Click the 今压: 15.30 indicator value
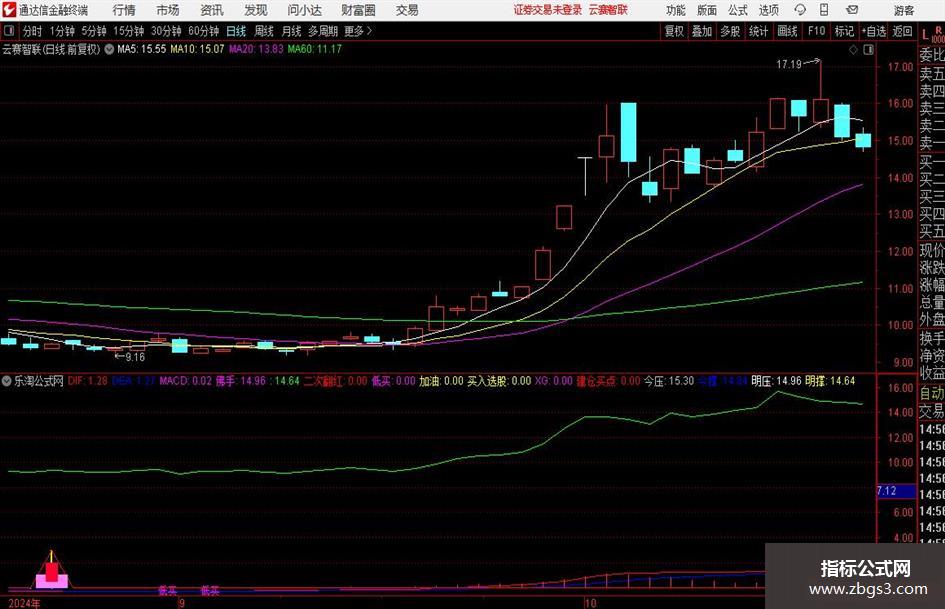 (669, 380)
